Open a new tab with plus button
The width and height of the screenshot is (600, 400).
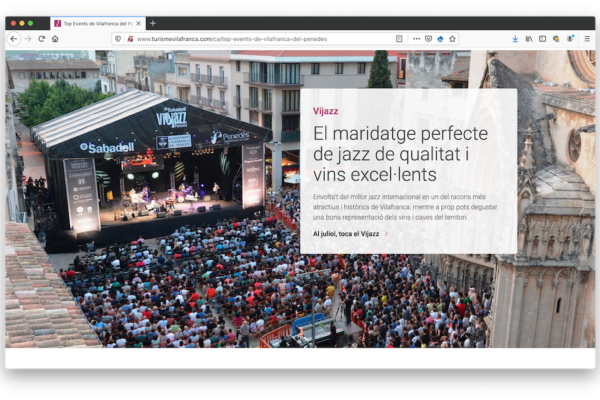153,22
